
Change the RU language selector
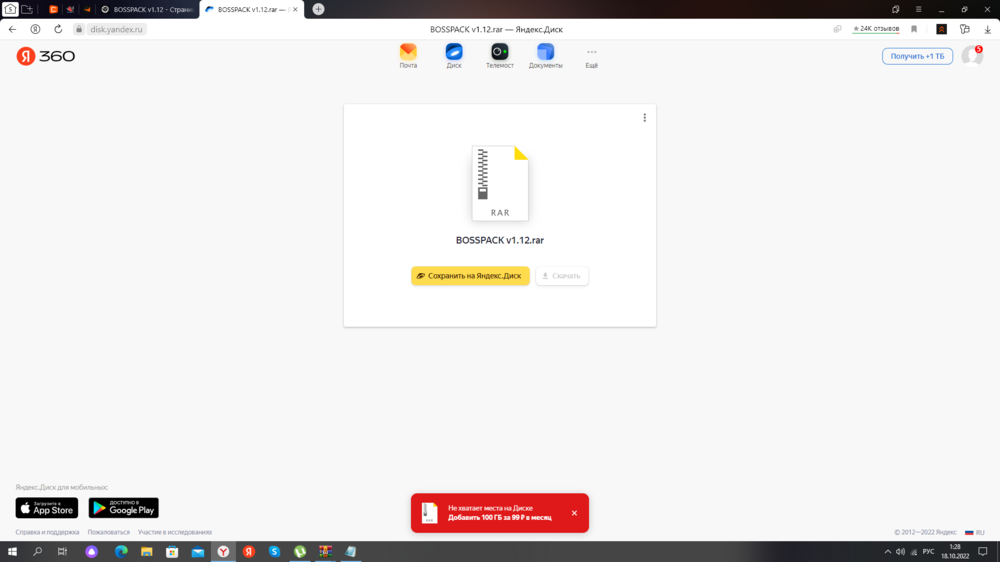click(974, 532)
